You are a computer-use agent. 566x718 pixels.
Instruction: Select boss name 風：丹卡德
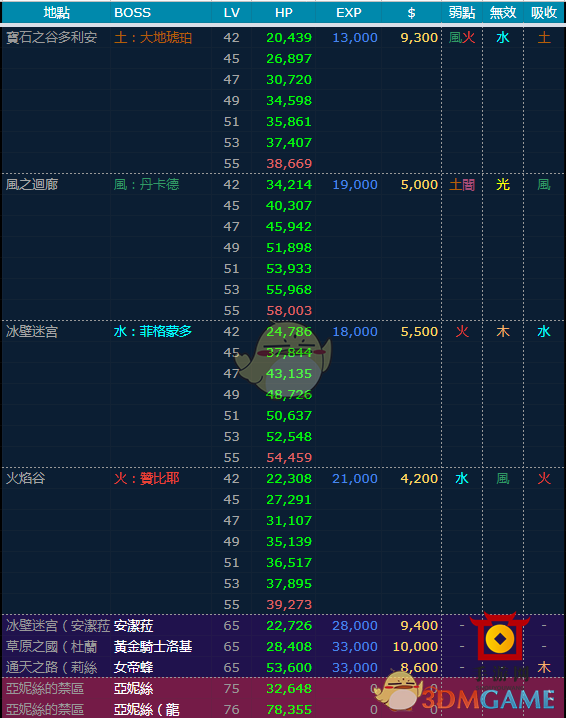147,185
